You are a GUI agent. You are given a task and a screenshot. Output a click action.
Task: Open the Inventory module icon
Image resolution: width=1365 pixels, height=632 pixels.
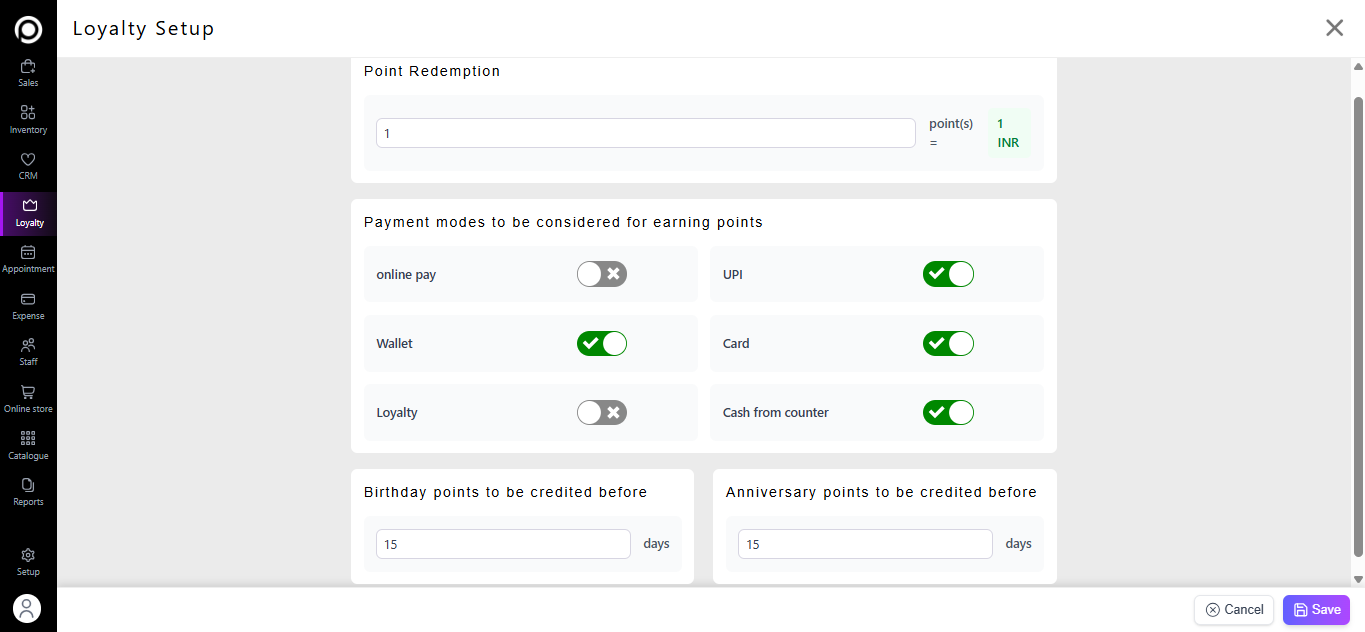(x=28, y=113)
